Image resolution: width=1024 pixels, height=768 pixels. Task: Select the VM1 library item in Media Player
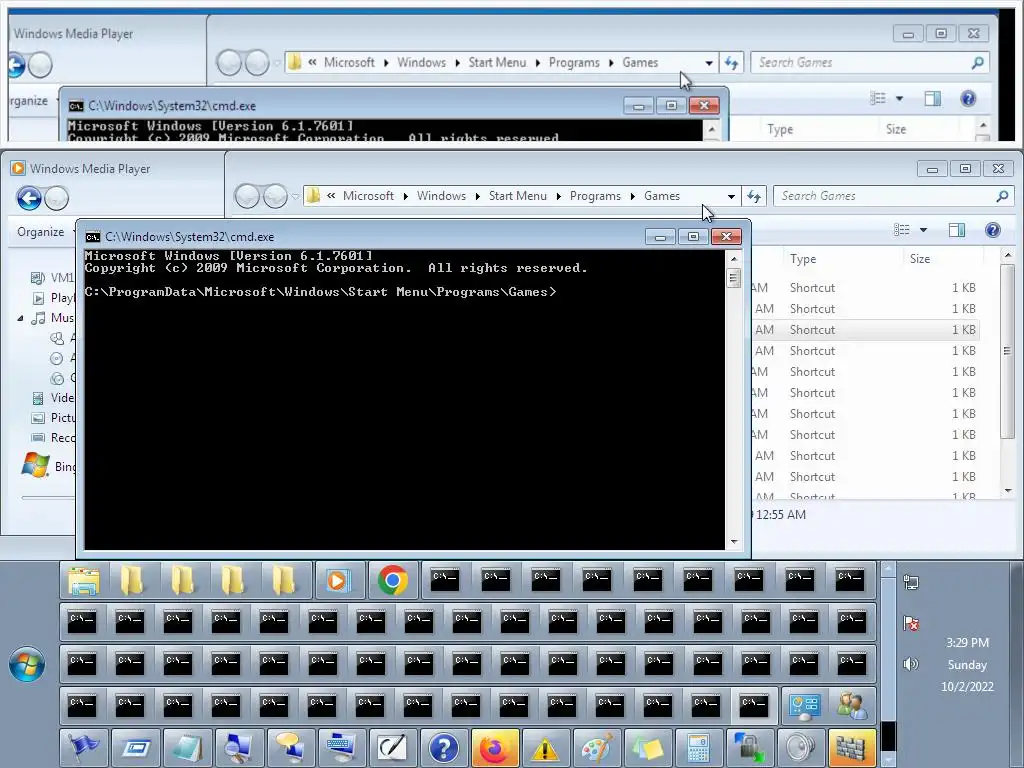(52, 278)
